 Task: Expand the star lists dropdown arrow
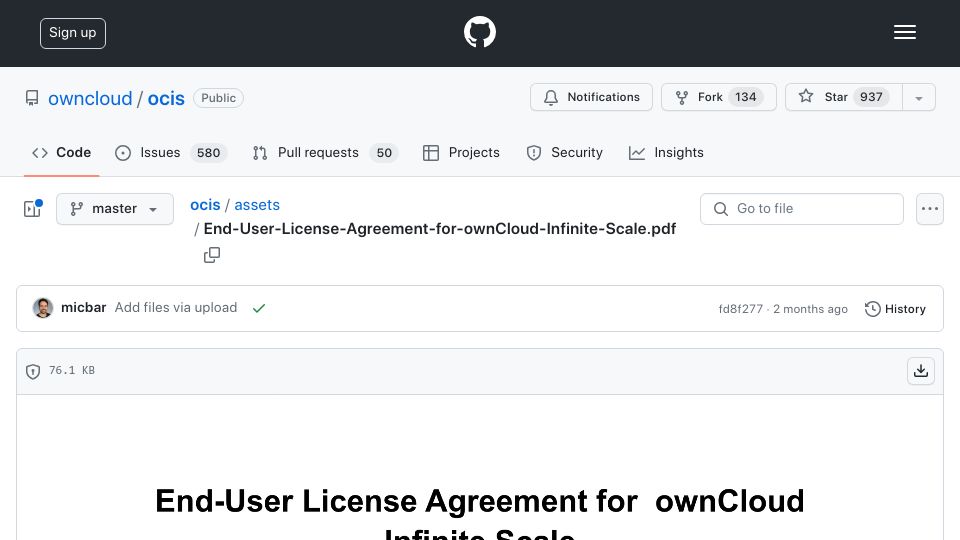pyautogui.click(x=918, y=97)
